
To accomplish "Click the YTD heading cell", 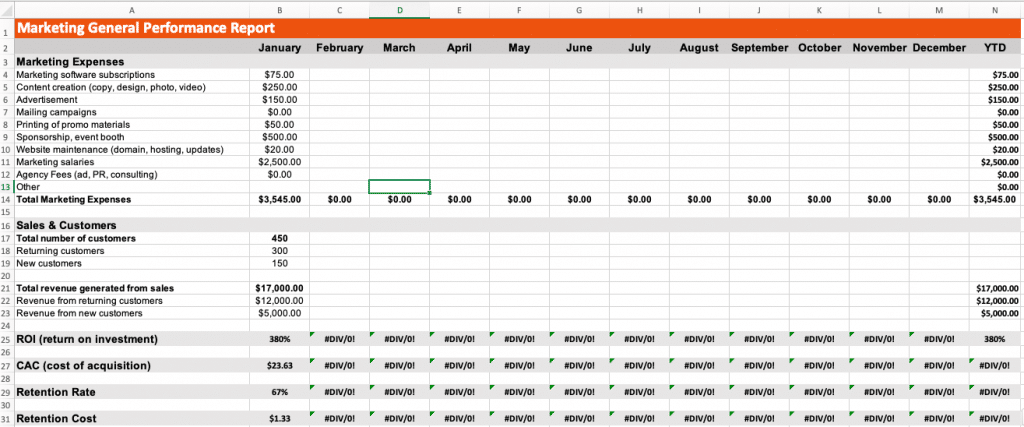I will point(995,47).
